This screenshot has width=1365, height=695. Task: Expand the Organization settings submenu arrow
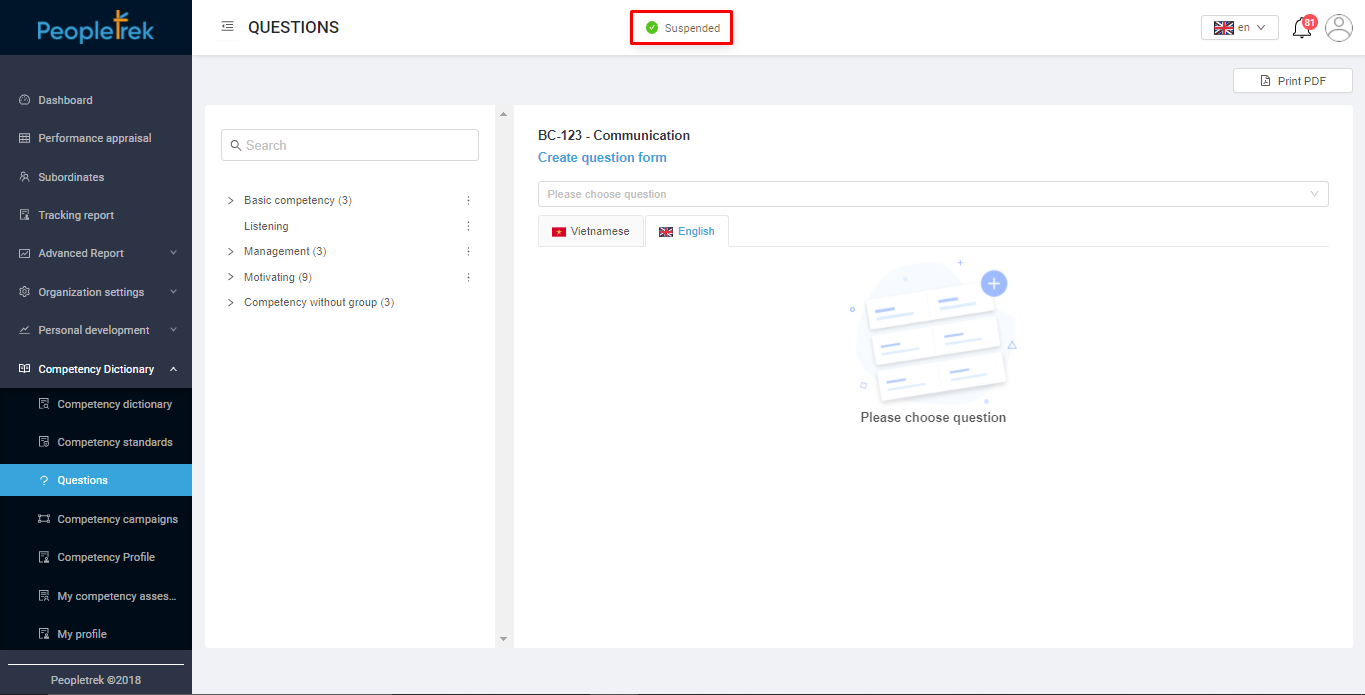tap(173, 292)
